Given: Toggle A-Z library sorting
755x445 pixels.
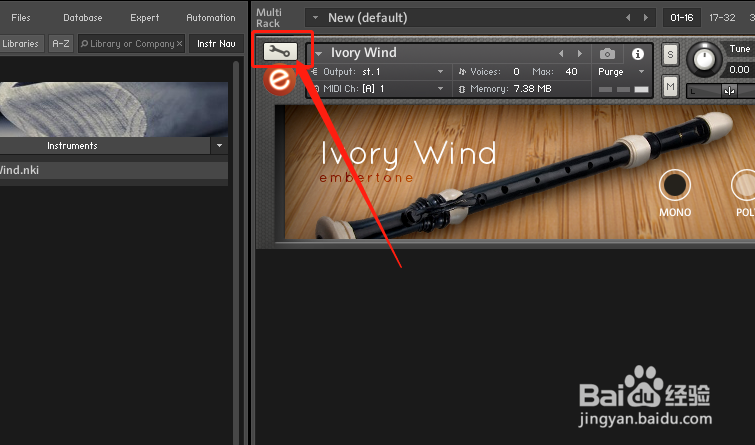Looking at the screenshot, I should pyautogui.click(x=61, y=43).
